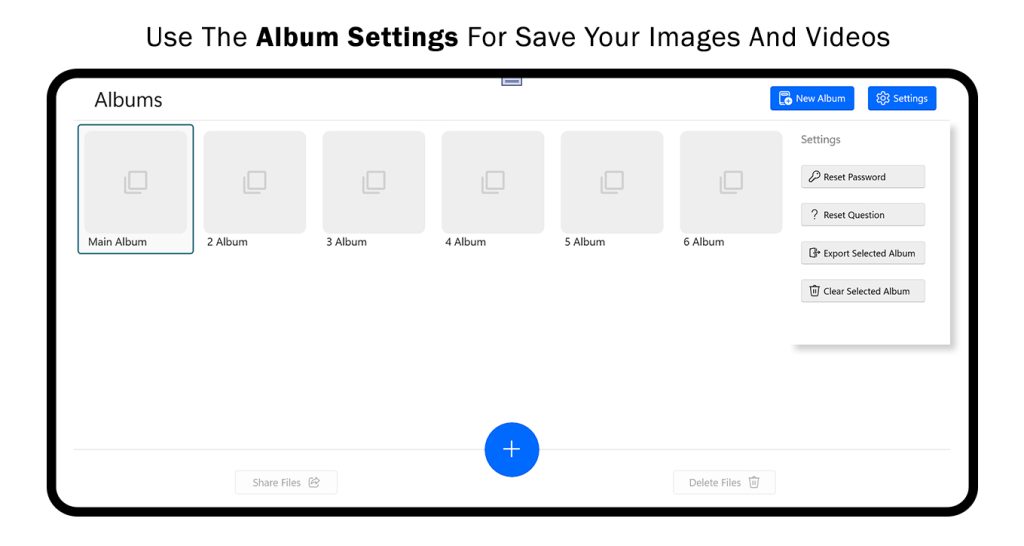The width and height of the screenshot is (1024, 546).
Task: Click the trash icon beside Clear Selected Album
Action: pyautogui.click(x=814, y=291)
